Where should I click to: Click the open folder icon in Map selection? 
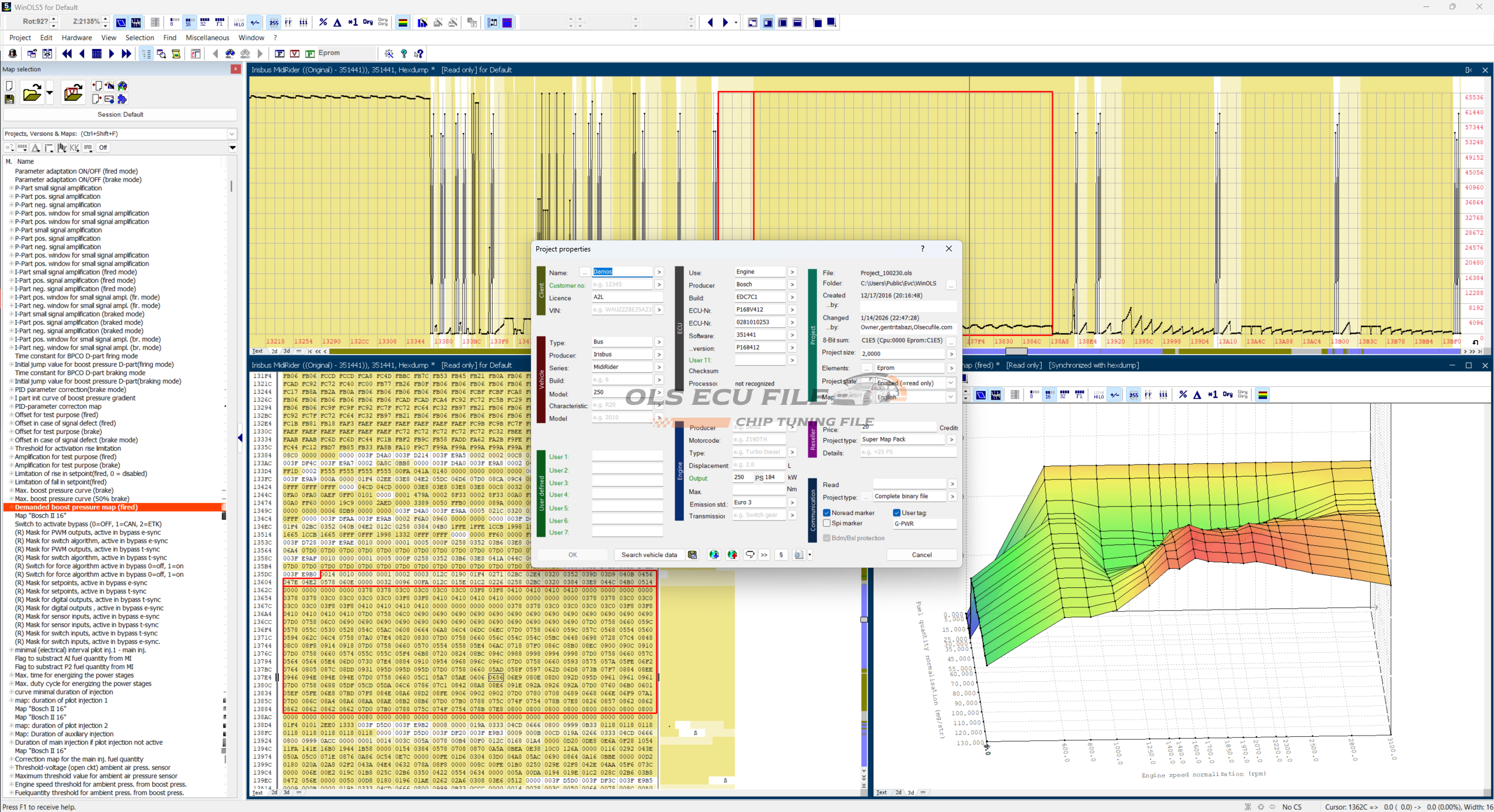pyautogui.click(x=32, y=93)
